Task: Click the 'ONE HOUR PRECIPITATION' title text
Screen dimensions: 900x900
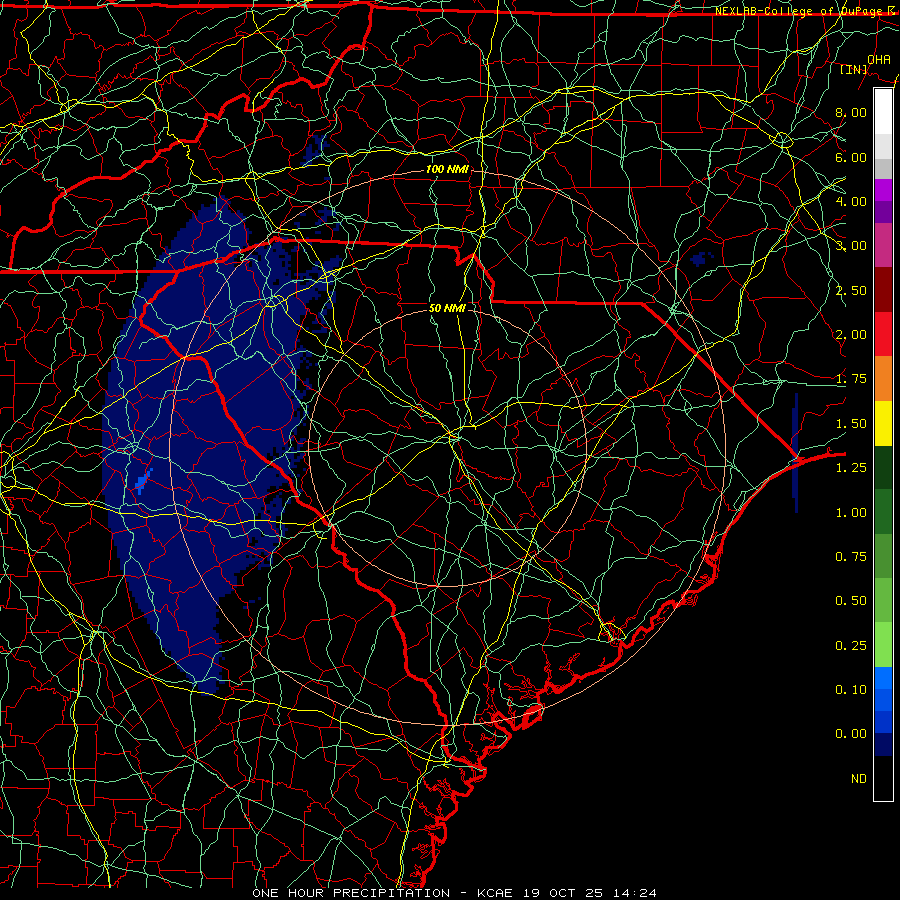Action: pyautogui.click(x=351, y=893)
